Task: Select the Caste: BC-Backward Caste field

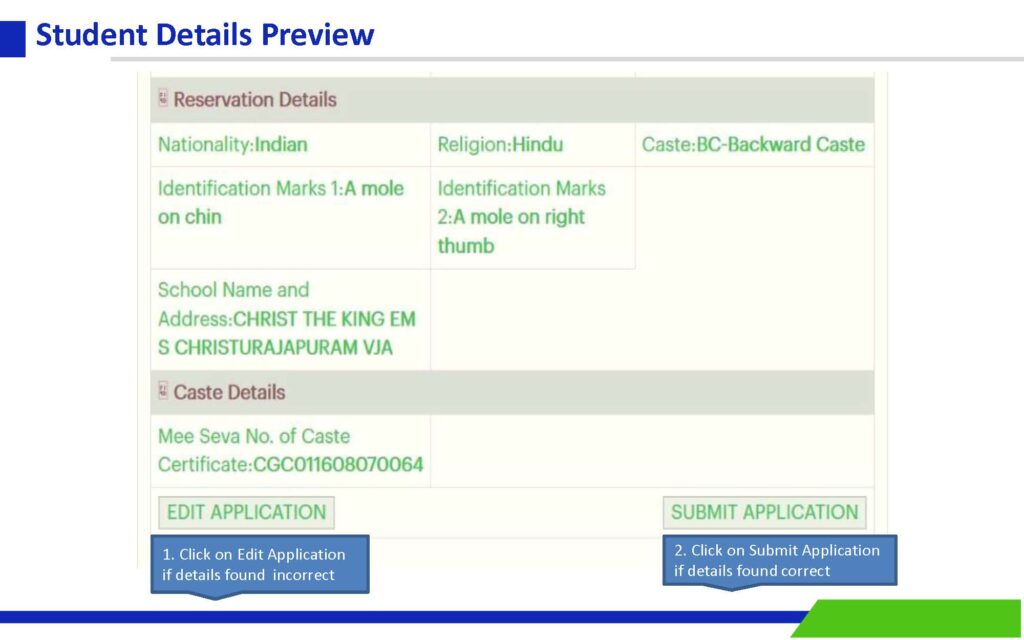Action: coord(753,145)
